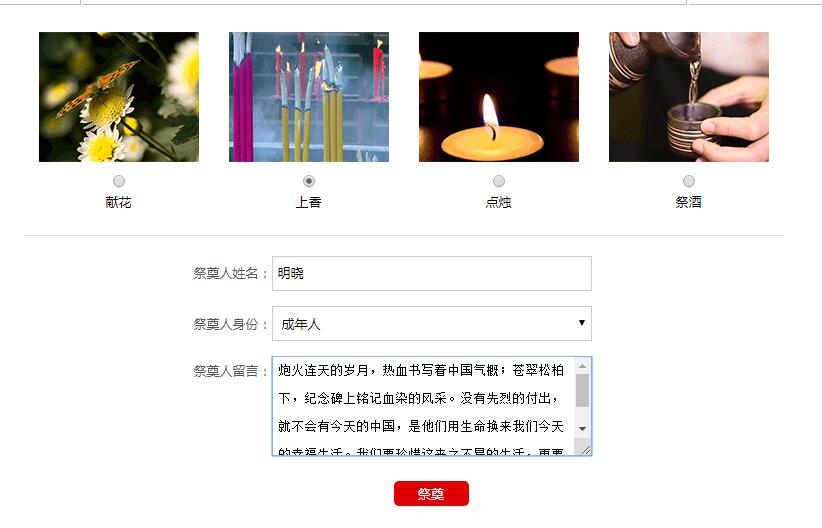The image size is (822, 528).
Task: Select the 上香 radio button
Action: coord(309,181)
